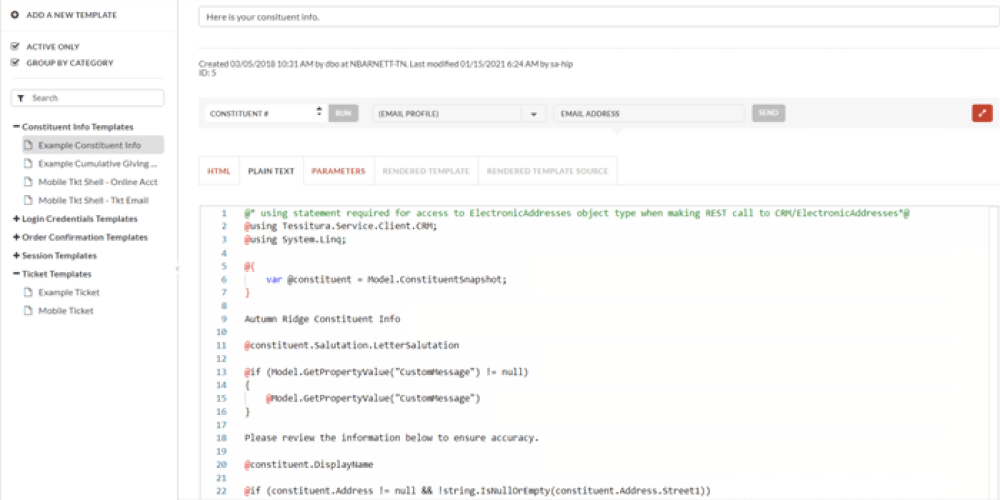Switch to the HTML tab
The image size is (1000, 500).
(218, 171)
